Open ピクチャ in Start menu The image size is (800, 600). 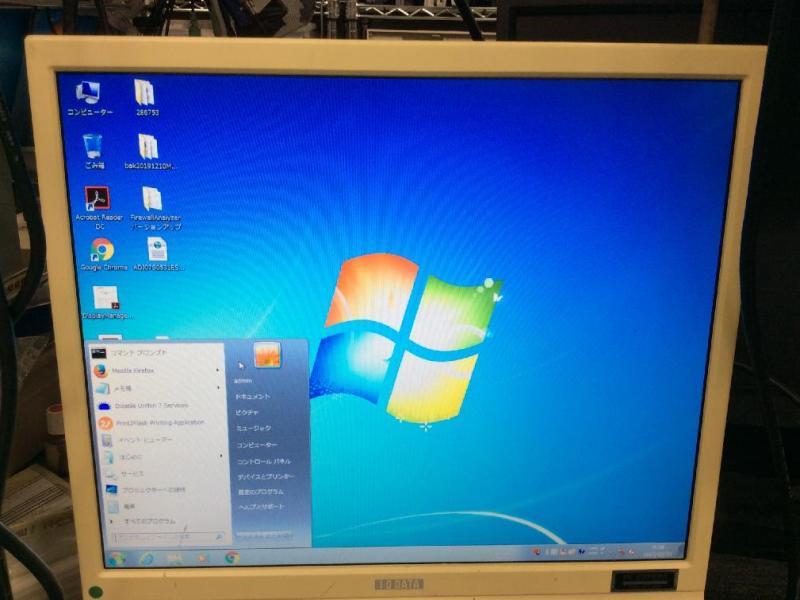[x=247, y=412]
